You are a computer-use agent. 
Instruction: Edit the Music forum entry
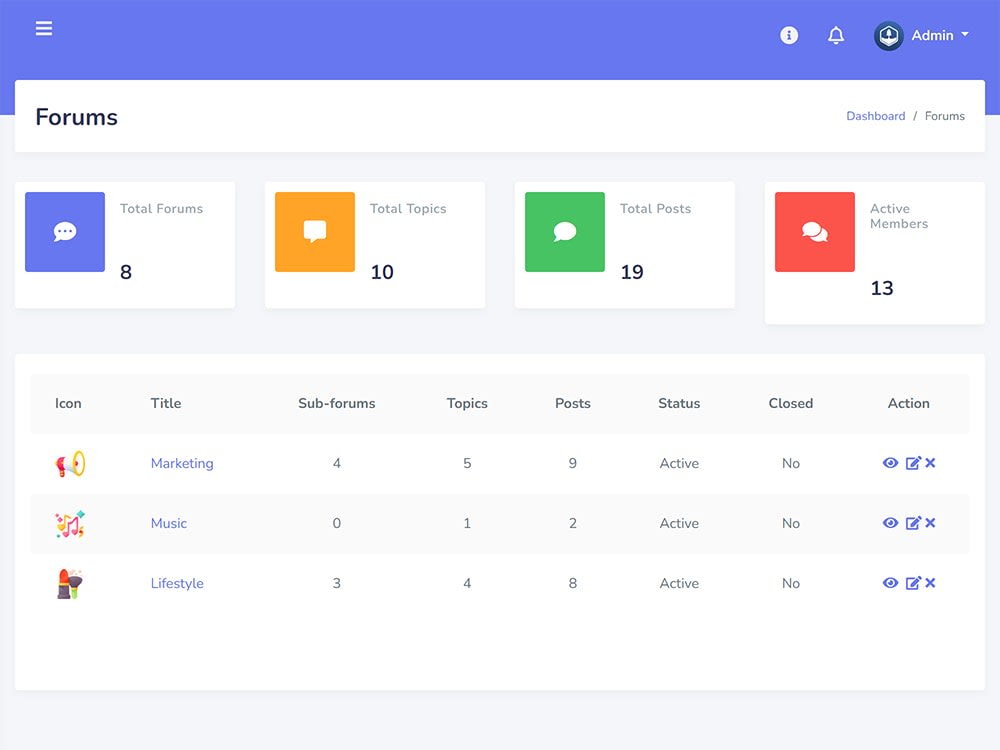pyautogui.click(x=912, y=523)
